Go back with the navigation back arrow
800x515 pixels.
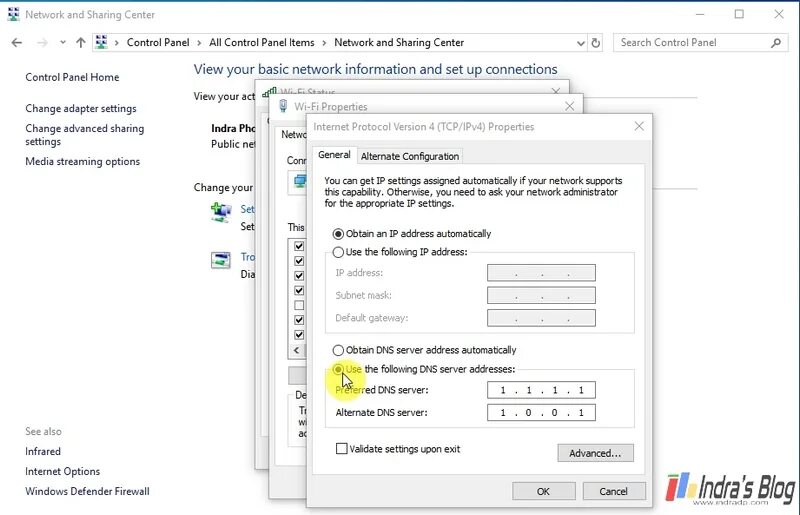coord(17,43)
